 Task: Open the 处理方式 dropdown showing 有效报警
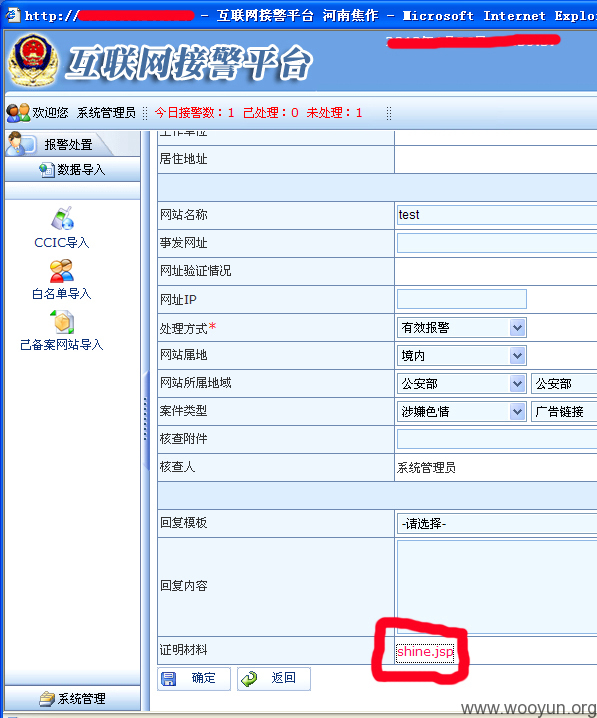tap(461, 328)
